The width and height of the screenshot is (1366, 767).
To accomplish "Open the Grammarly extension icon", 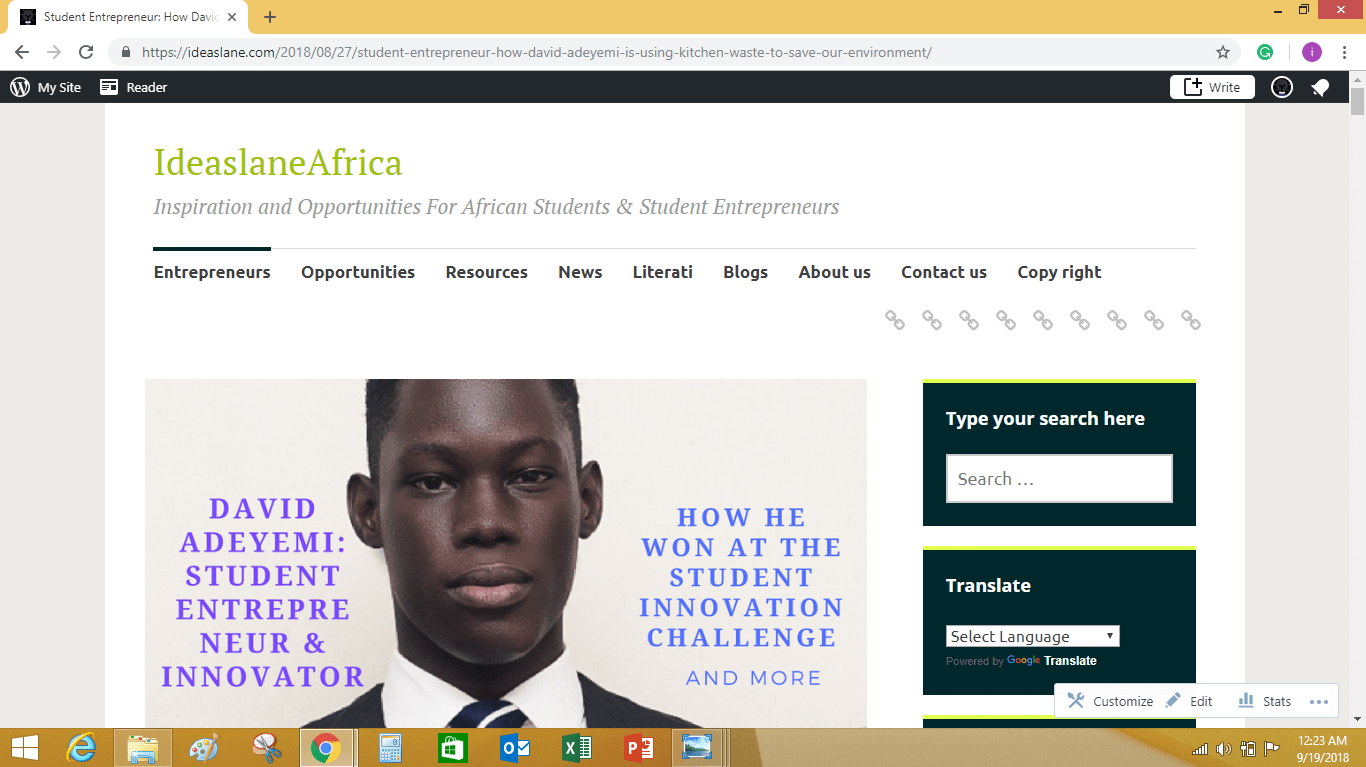I will point(1265,52).
